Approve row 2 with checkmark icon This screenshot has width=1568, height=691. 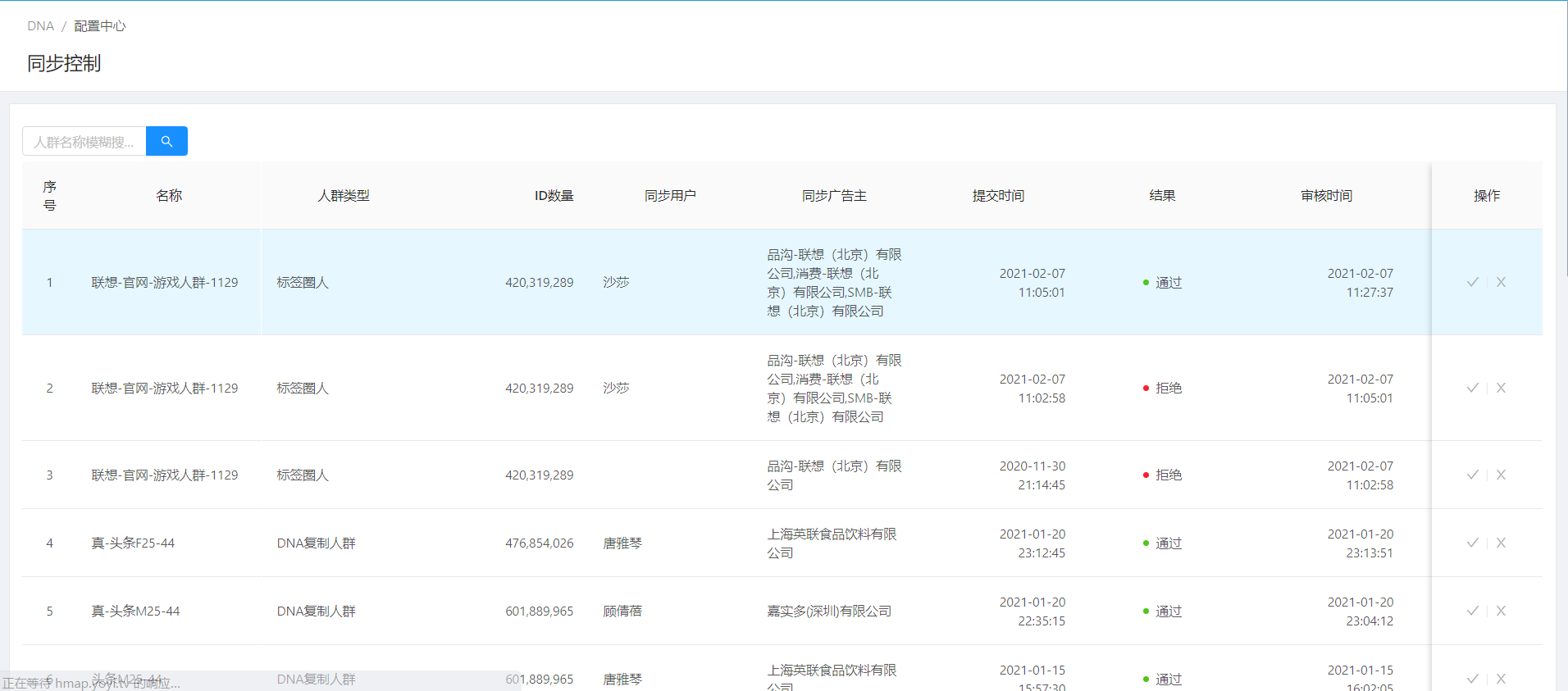[x=1473, y=388]
